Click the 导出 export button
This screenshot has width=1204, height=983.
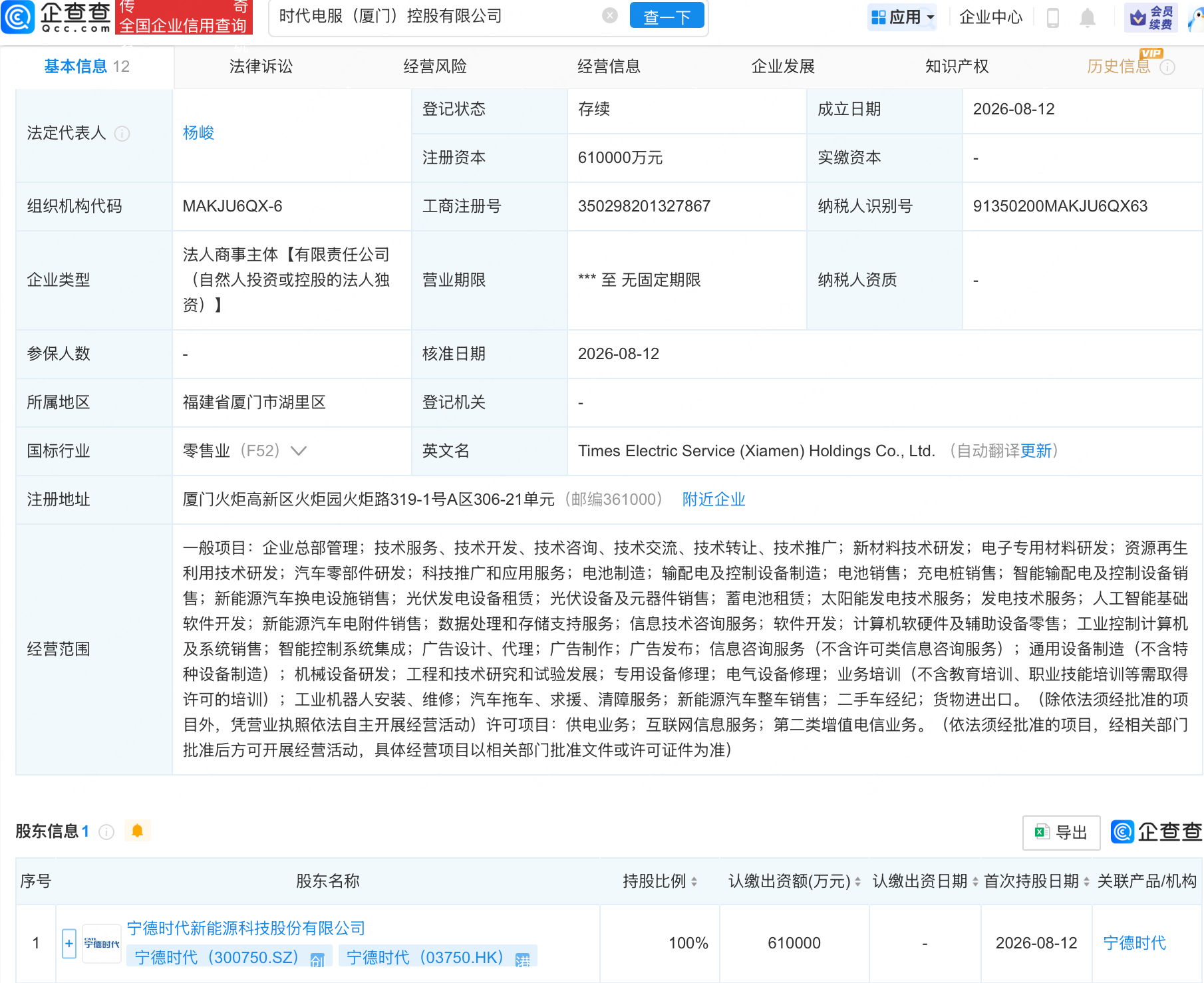pyautogui.click(x=1061, y=832)
